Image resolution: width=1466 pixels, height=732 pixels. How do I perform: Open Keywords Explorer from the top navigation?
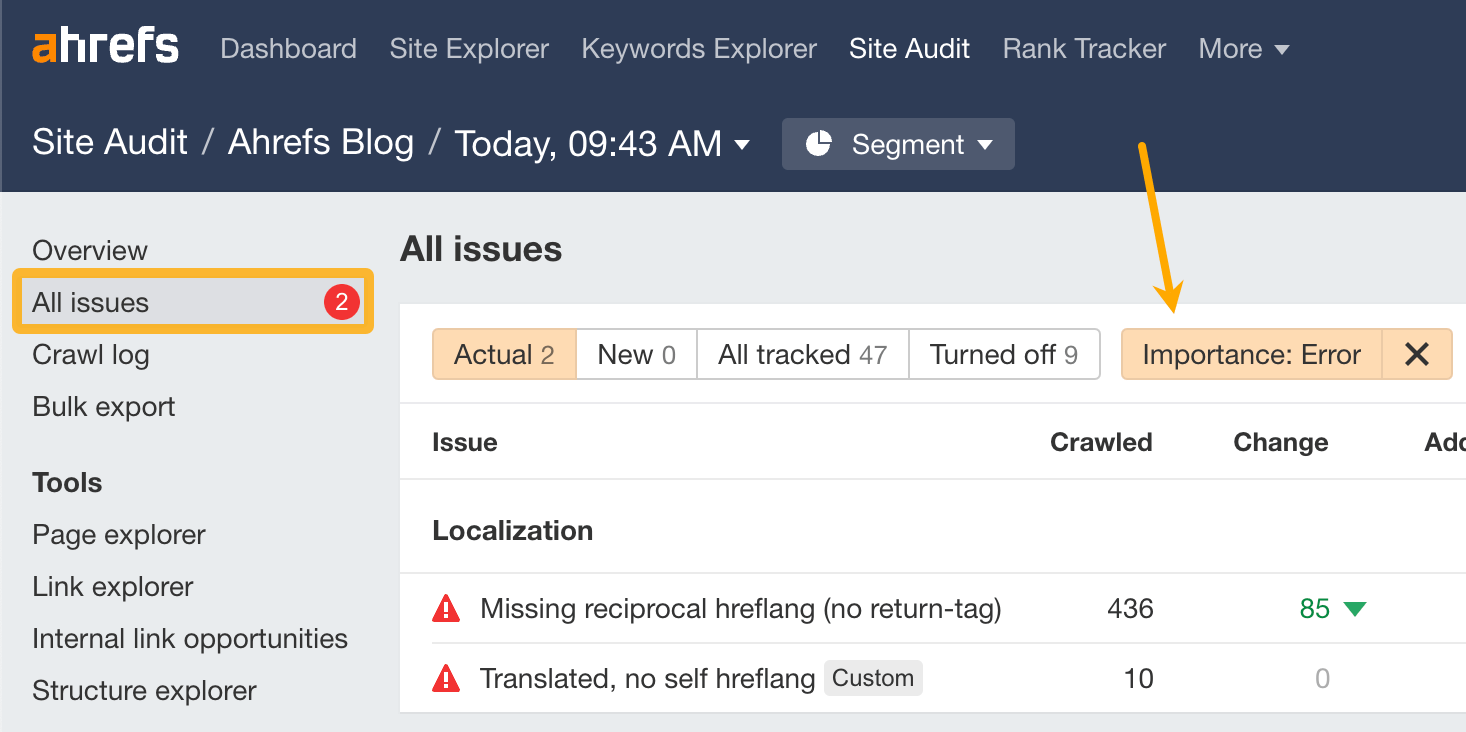(698, 48)
